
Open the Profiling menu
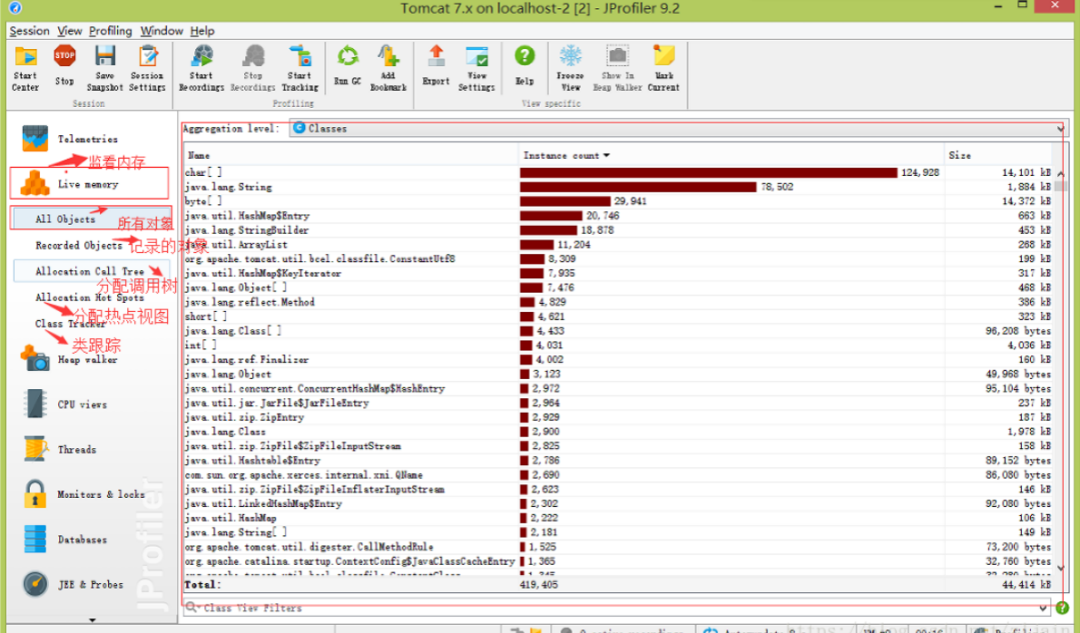110,31
